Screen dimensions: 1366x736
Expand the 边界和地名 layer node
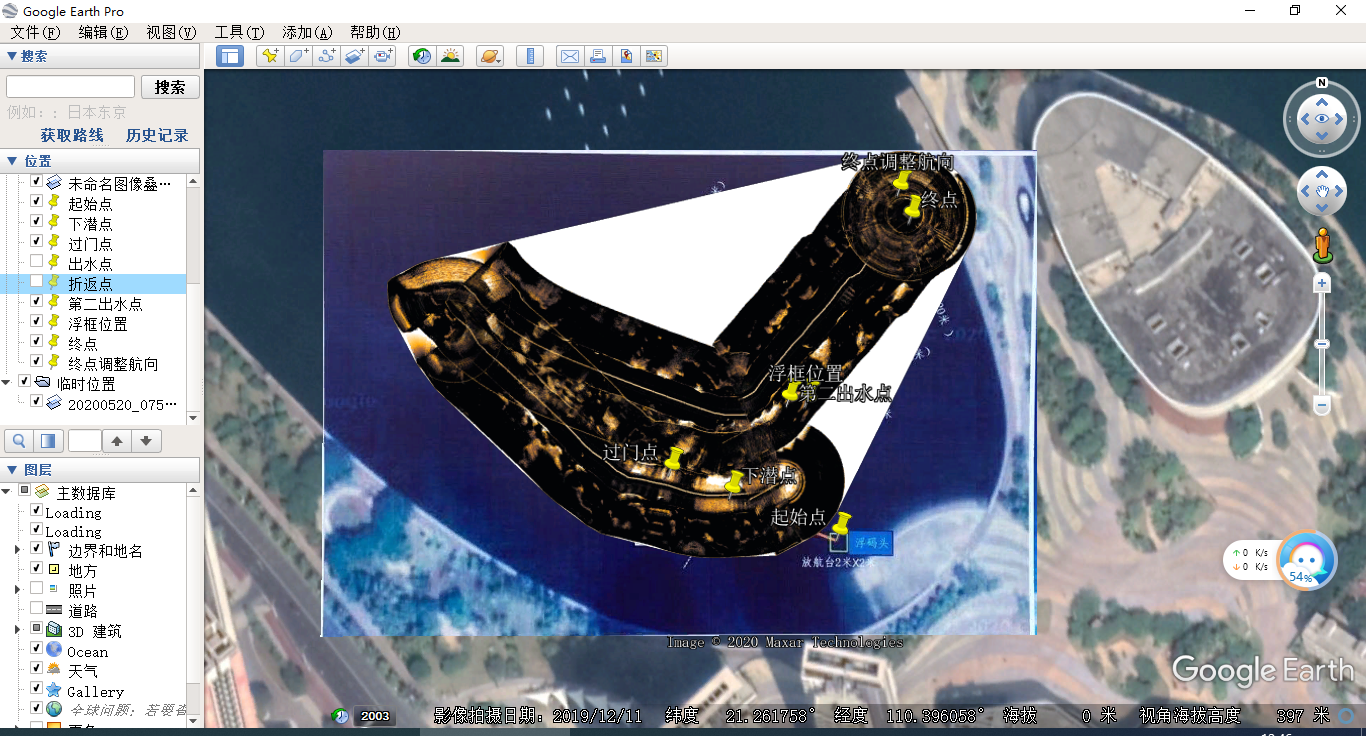point(17,550)
